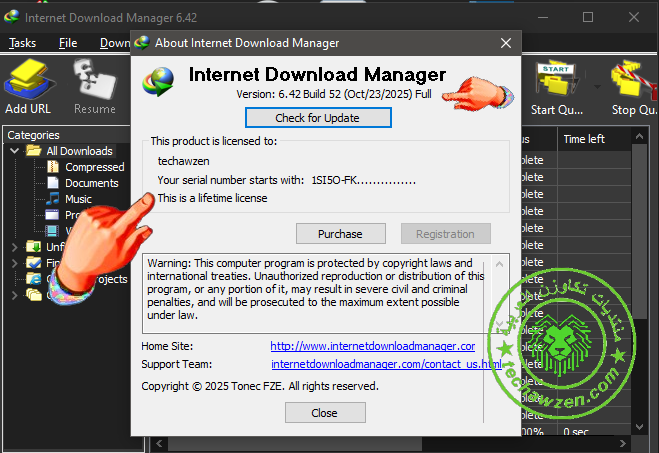This screenshot has height=453, width=659.
Task: Select the Documents category label
Action: 92,183
